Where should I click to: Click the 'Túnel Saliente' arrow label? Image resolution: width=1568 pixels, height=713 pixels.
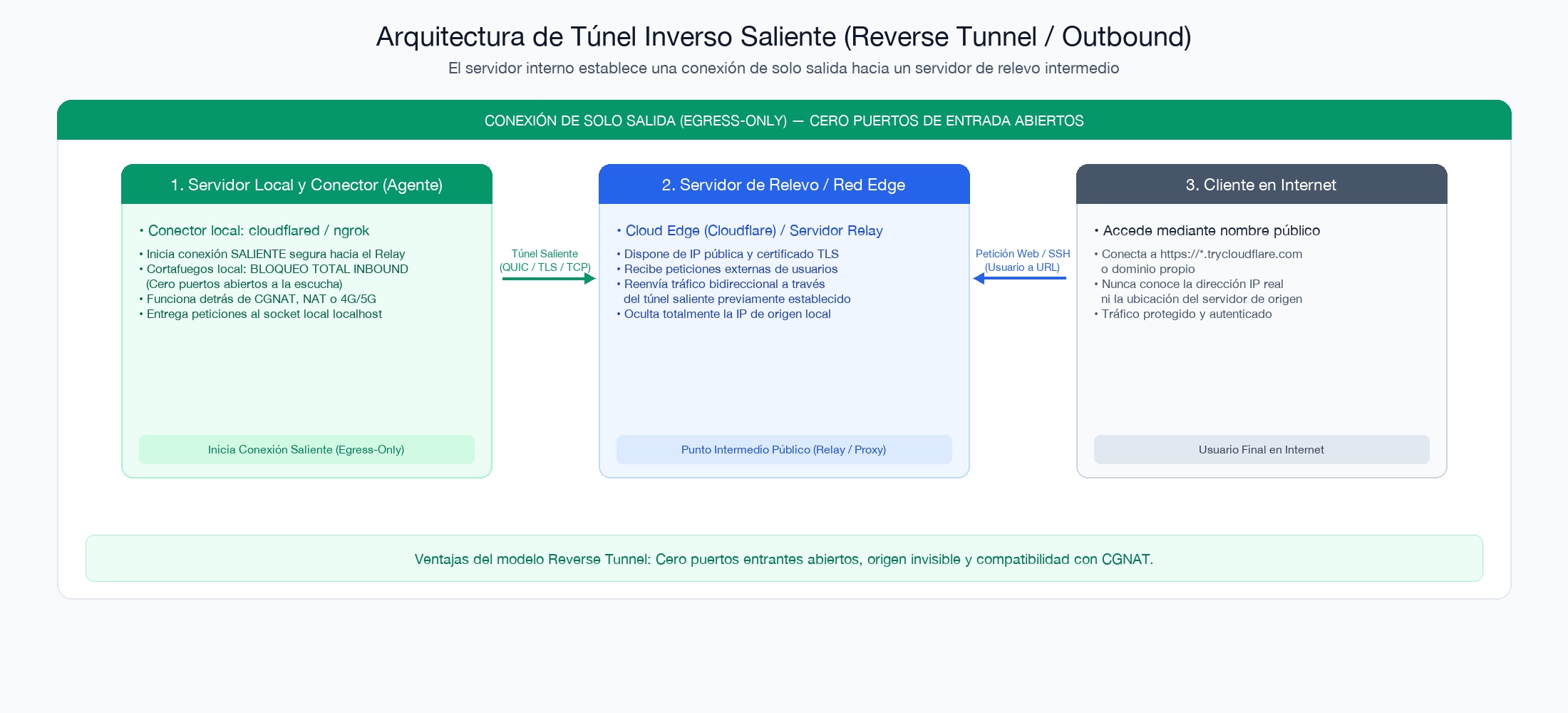(x=545, y=254)
